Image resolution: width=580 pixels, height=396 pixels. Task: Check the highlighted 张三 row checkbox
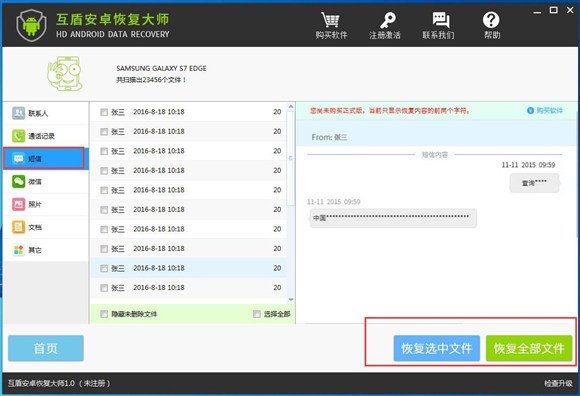tap(104, 268)
